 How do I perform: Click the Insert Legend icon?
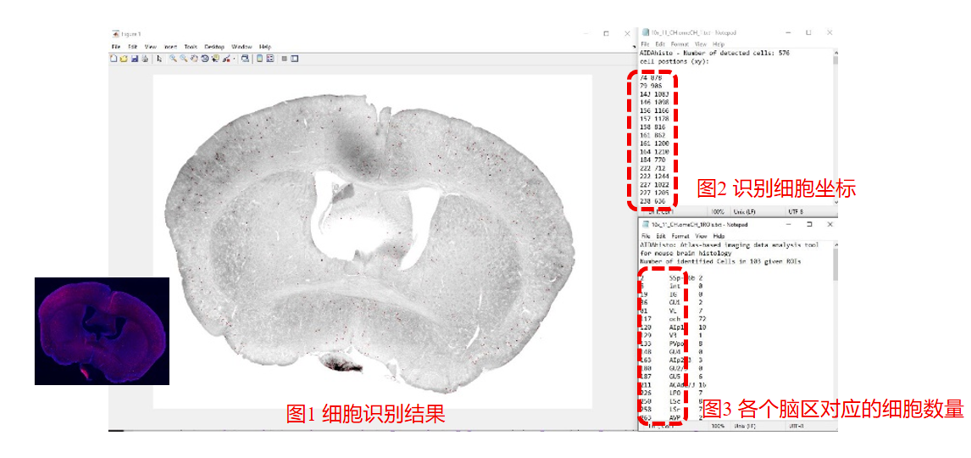pos(270,59)
